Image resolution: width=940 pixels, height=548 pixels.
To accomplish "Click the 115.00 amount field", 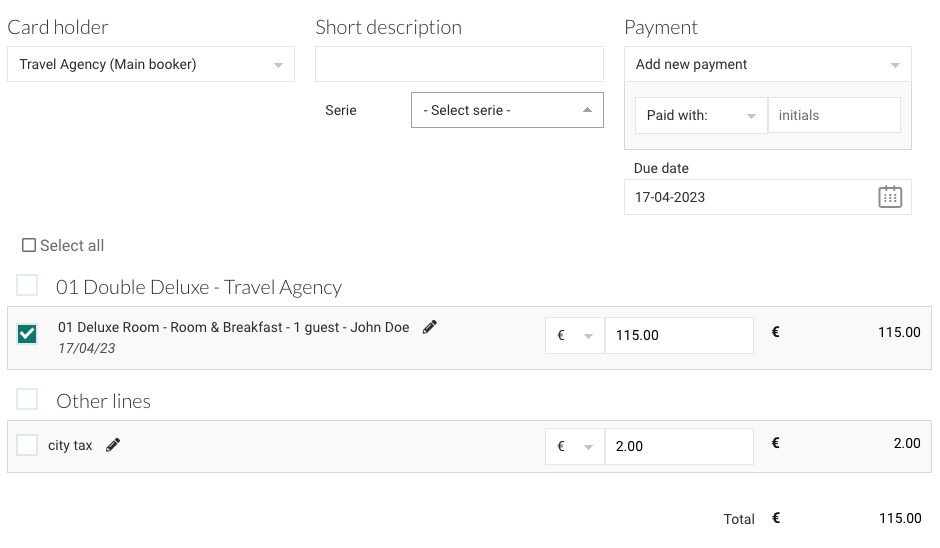I will click(678, 335).
